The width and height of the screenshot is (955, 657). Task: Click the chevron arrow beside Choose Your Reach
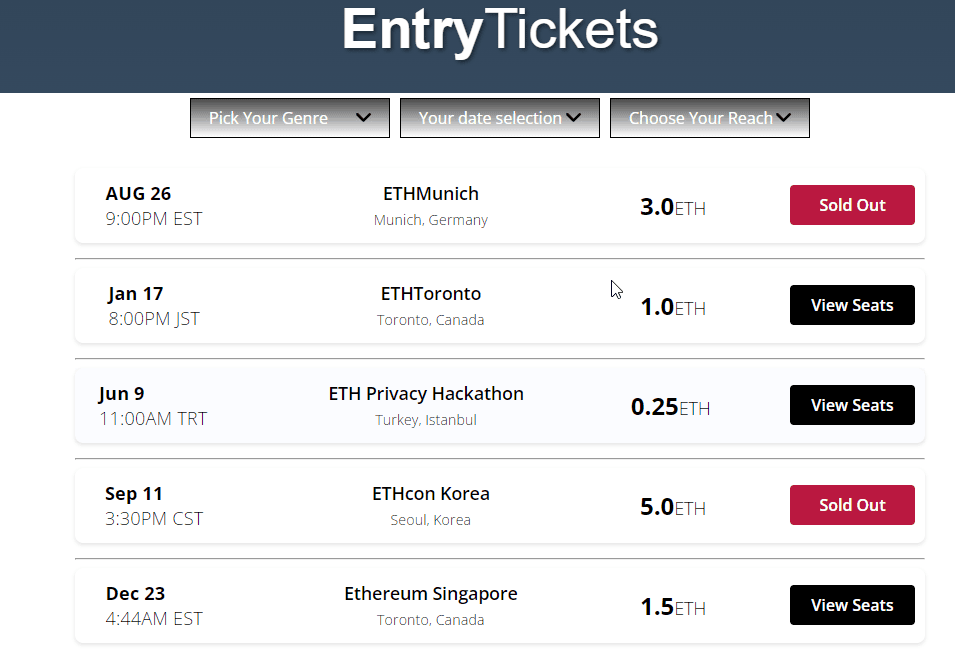(x=783, y=118)
